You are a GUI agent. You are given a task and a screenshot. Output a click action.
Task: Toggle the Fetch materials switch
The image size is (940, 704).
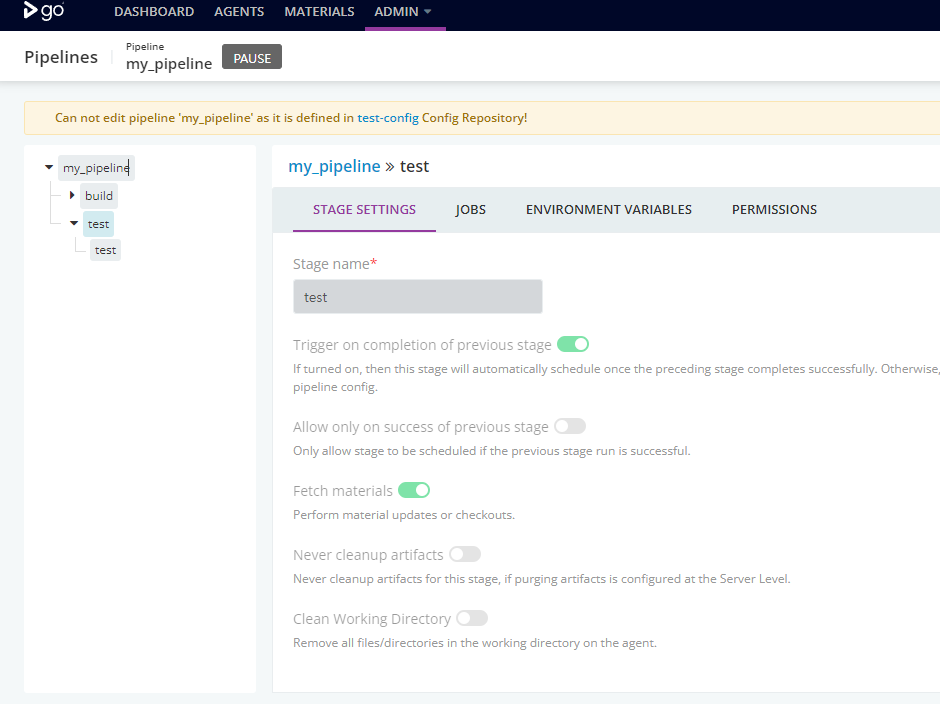[414, 491]
